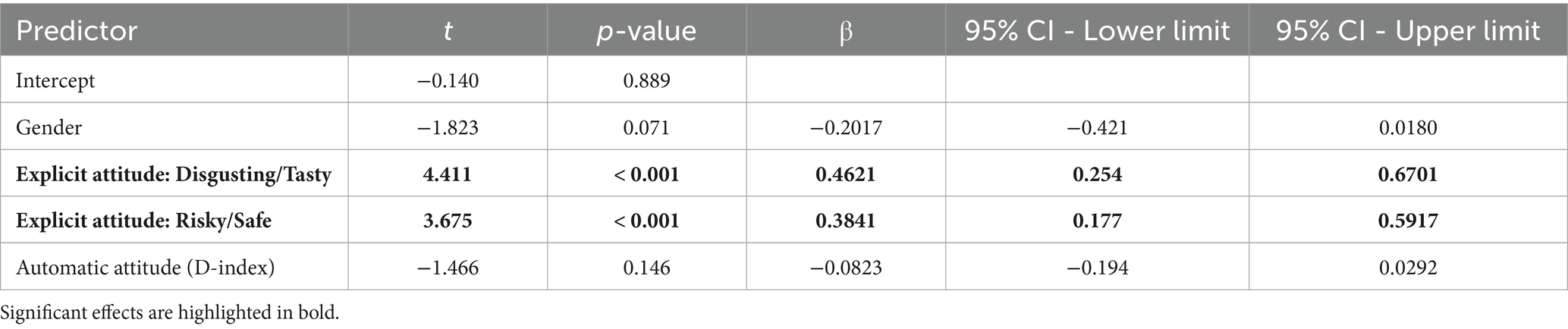Image resolution: width=1568 pixels, height=329 pixels.
Task: Select the italic t column header
Action: tap(448, 31)
